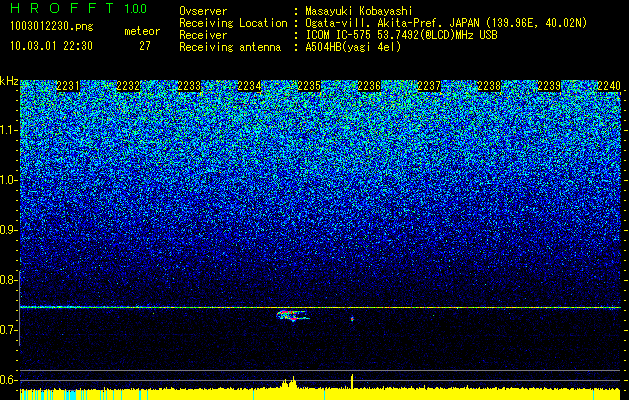The image size is (629, 400).
Task: Click the 0.9 frequency axis label
Action: tap(8, 230)
